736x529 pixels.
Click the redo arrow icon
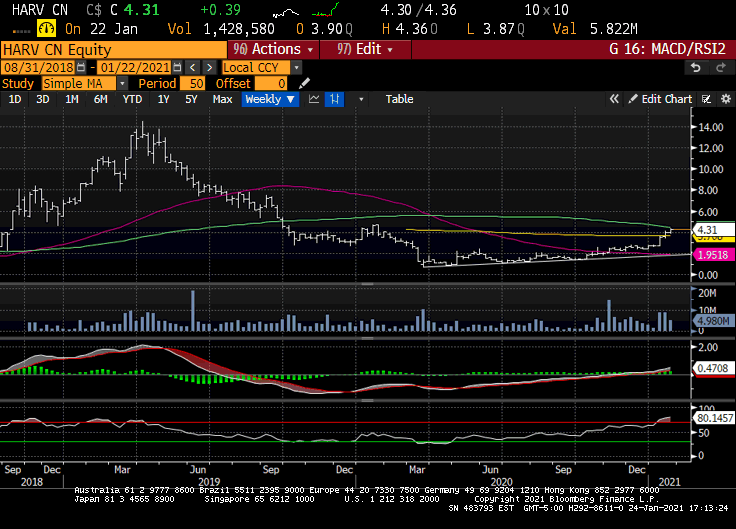[x=721, y=68]
